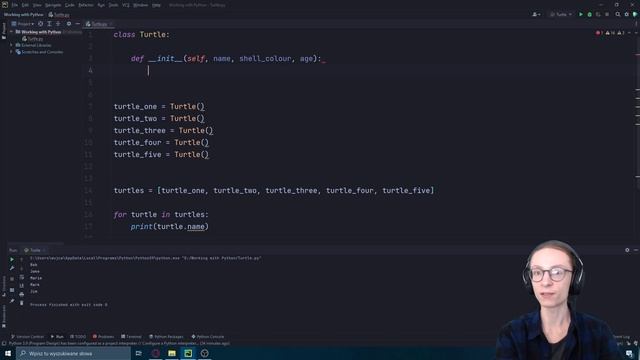640x360 pixels.
Task: Rerun Turtle with green arrow in Run panel
Action: coord(12,260)
